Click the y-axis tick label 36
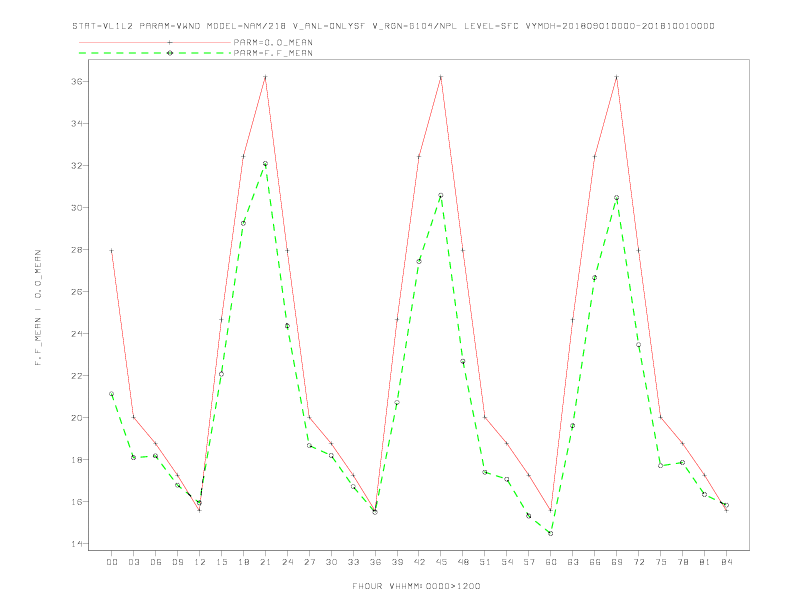This screenshot has height=612, width=792. 77,81
